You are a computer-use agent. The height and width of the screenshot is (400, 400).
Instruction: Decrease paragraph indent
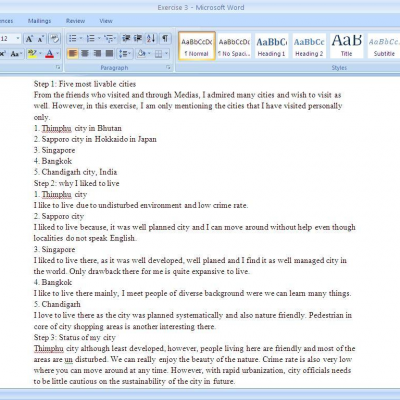[x=126, y=38]
